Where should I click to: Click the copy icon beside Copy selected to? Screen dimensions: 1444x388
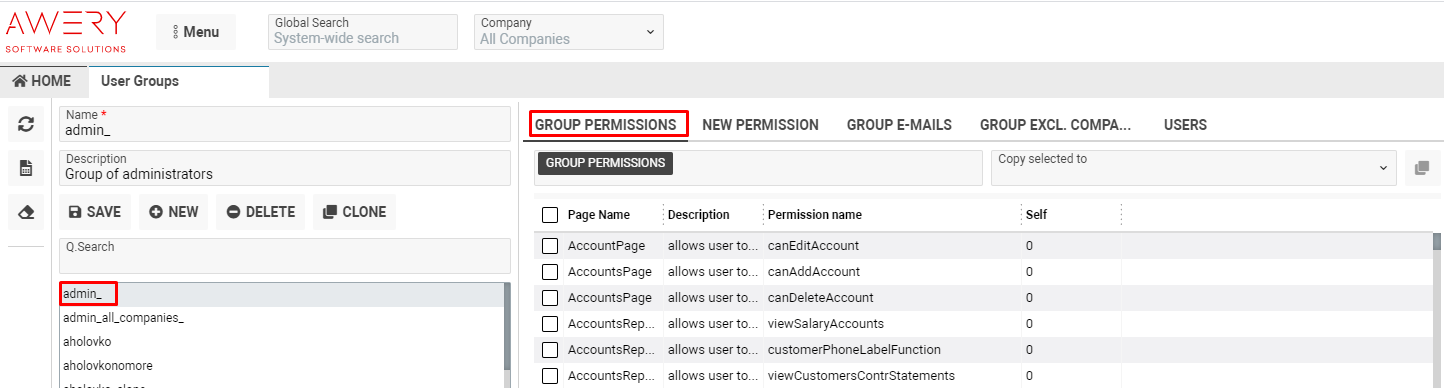(x=1421, y=168)
